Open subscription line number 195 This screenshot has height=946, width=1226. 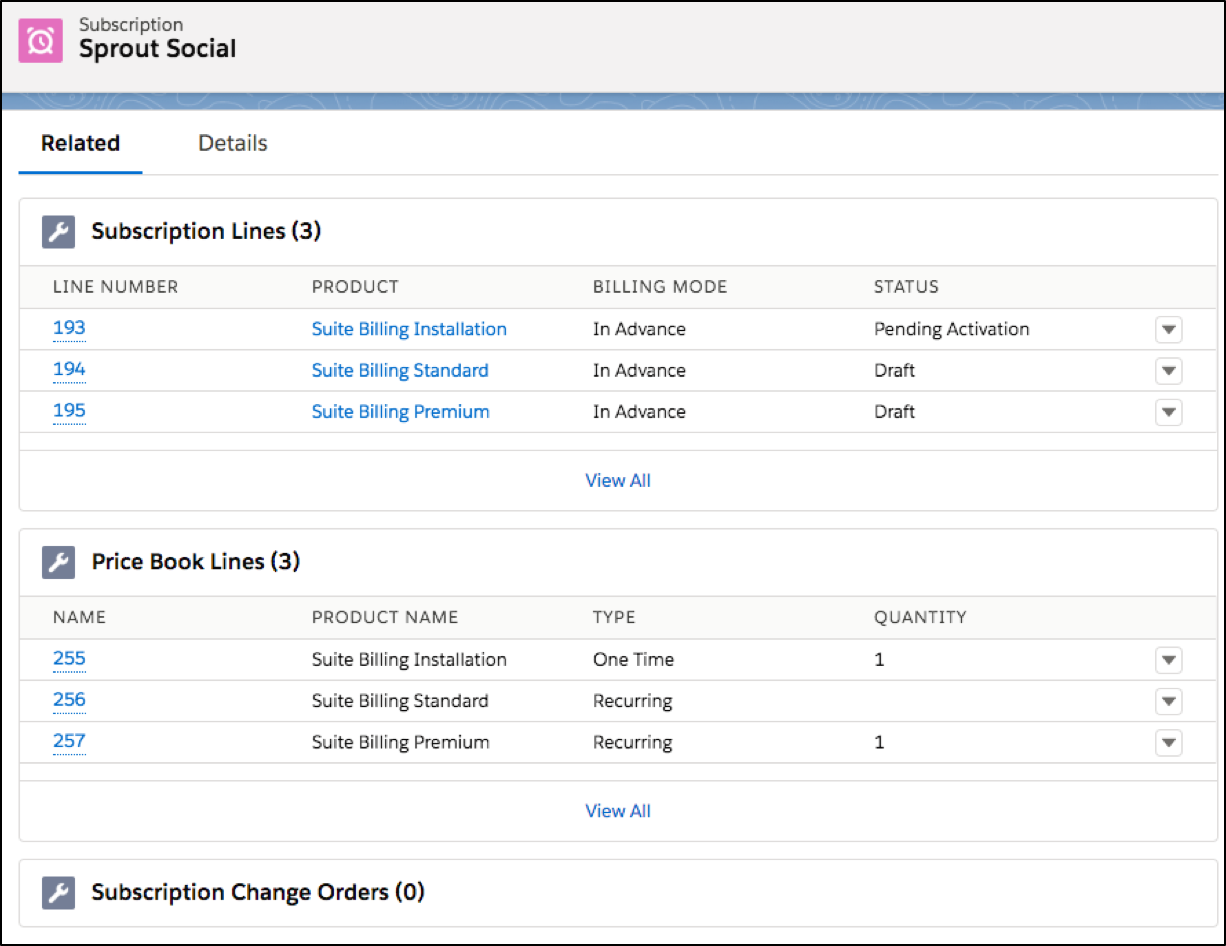pyautogui.click(x=69, y=411)
